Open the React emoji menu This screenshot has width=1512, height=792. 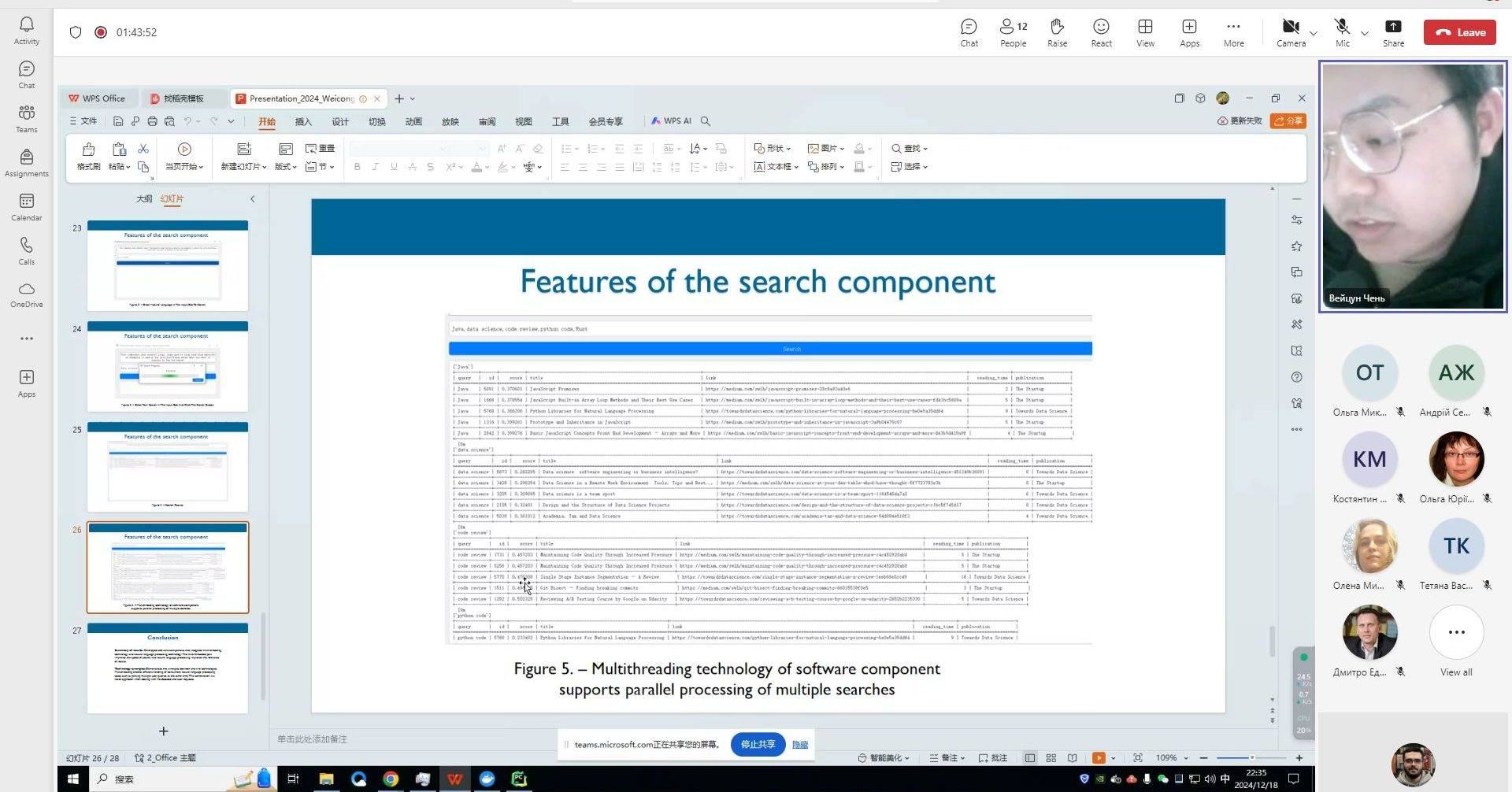point(1101,32)
